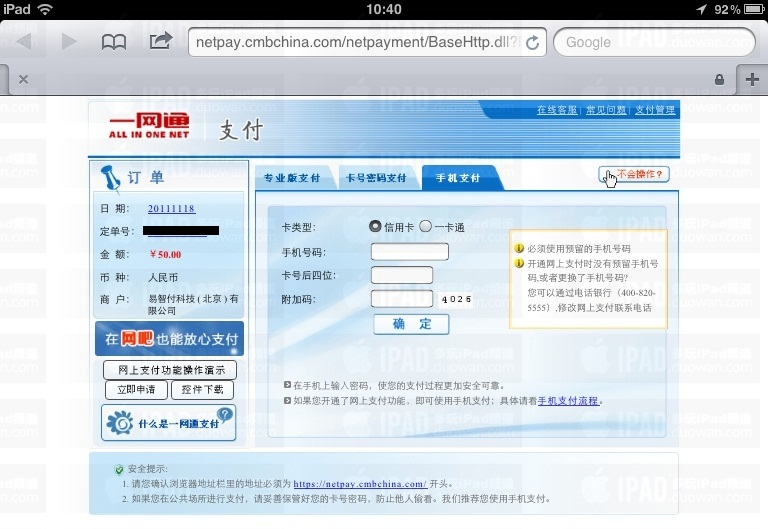Click the 控件下载 button
The image size is (768, 529).
coord(202,390)
